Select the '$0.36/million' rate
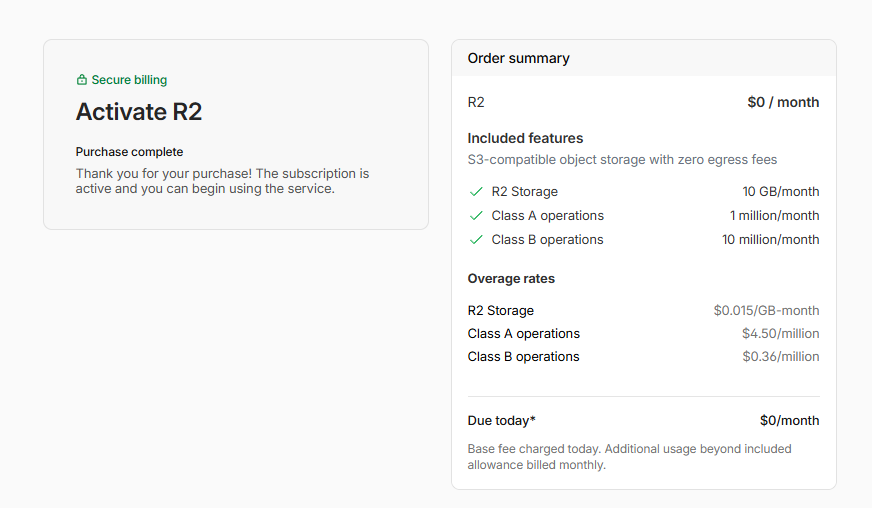The width and height of the screenshot is (872, 508). [780, 356]
